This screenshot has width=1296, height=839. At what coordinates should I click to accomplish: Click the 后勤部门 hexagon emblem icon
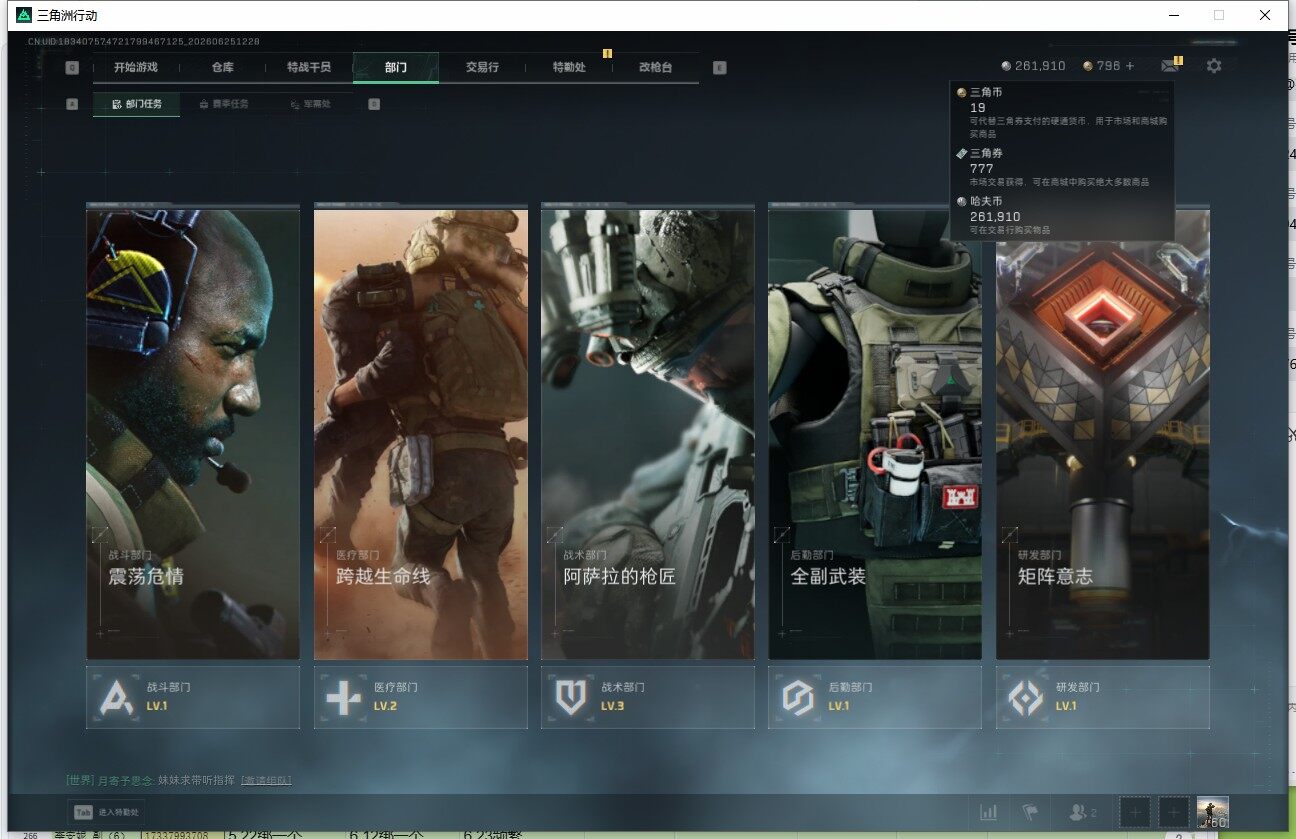point(798,697)
